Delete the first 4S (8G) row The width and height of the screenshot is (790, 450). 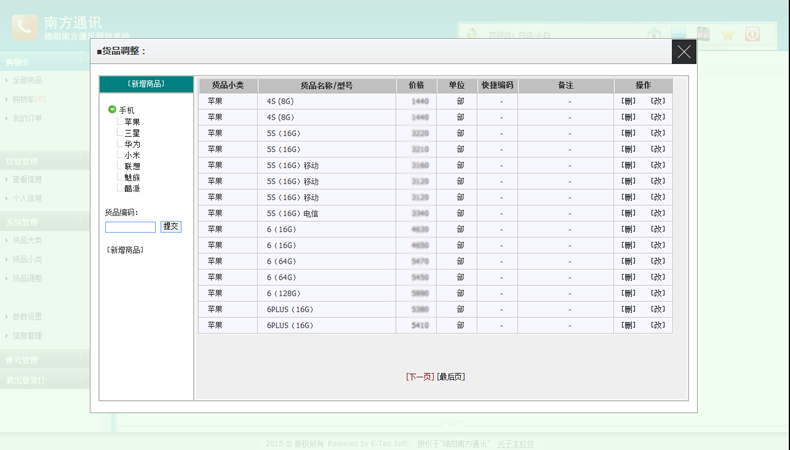(628, 101)
